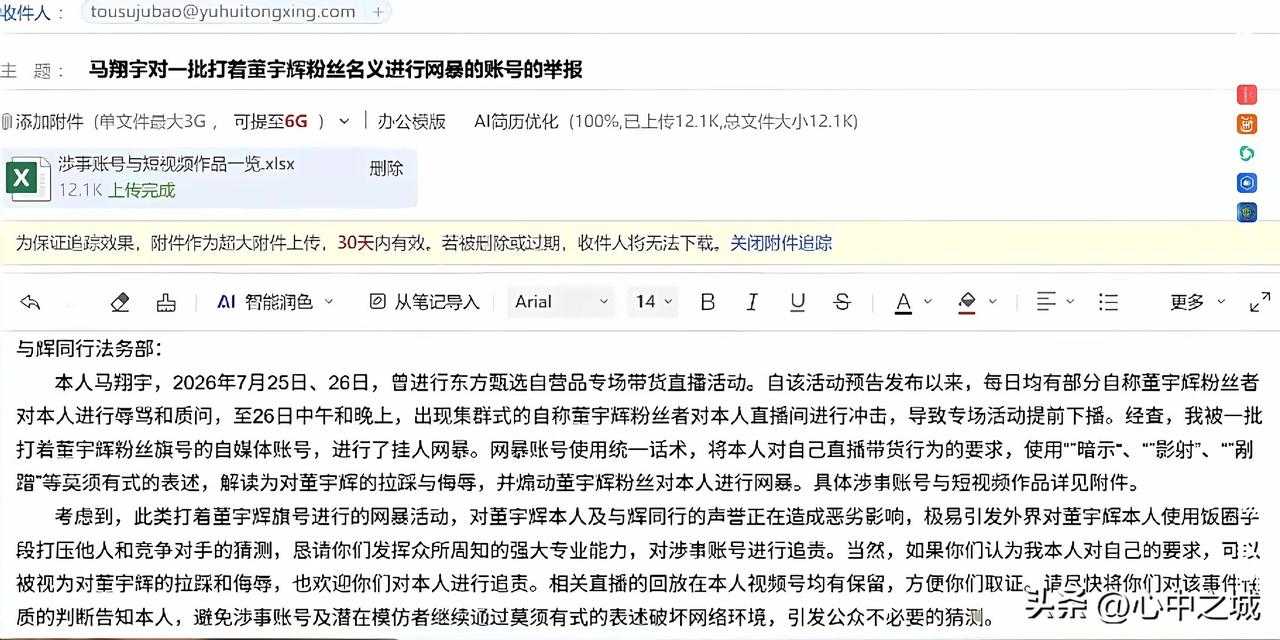Open the Arial font family dropdown
1280x640 pixels.
pyautogui.click(x=561, y=302)
